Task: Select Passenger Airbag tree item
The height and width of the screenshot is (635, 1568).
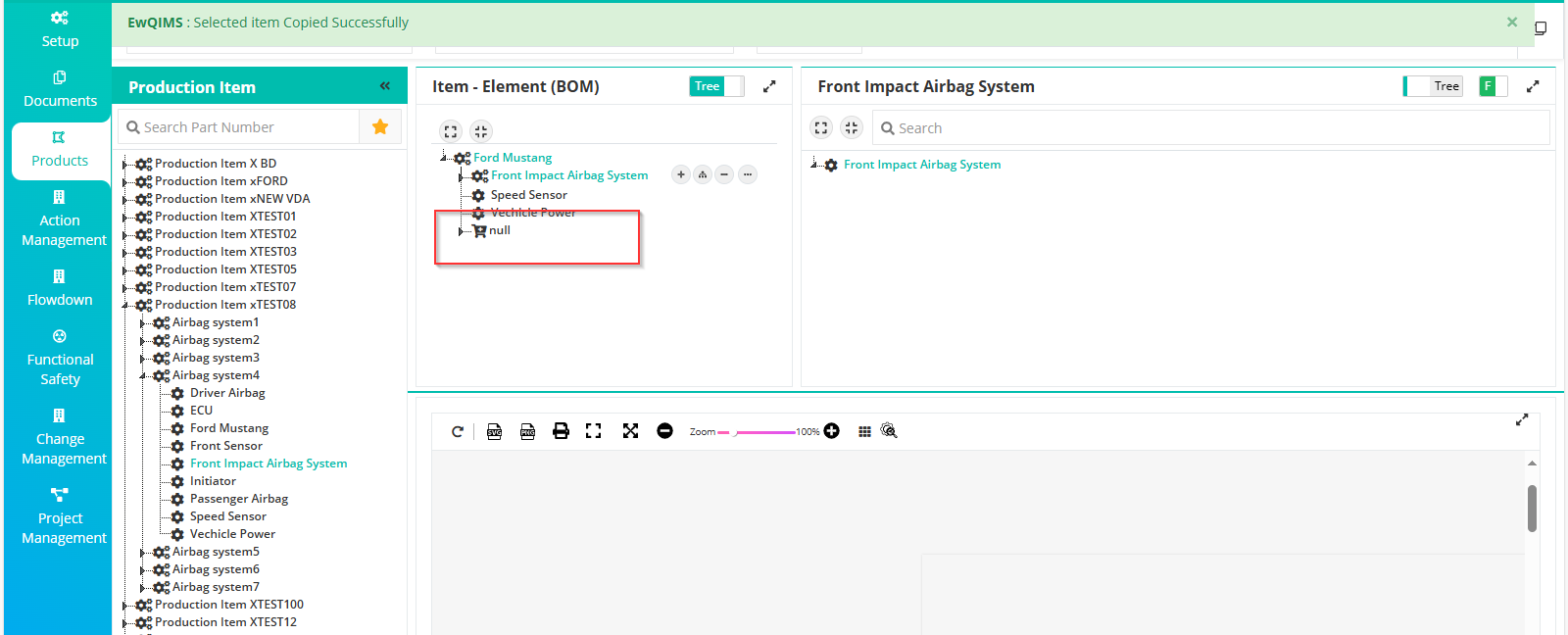Action: click(239, 499)
